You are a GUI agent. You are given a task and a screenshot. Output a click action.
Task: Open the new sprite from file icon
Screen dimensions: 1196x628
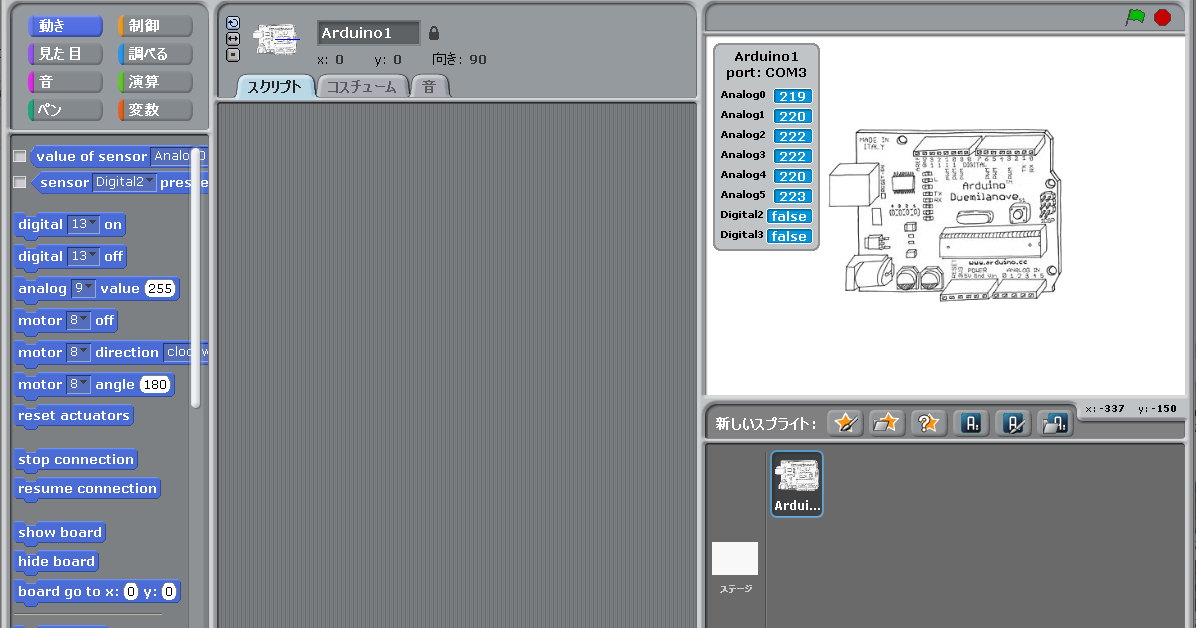click(886, 423)
